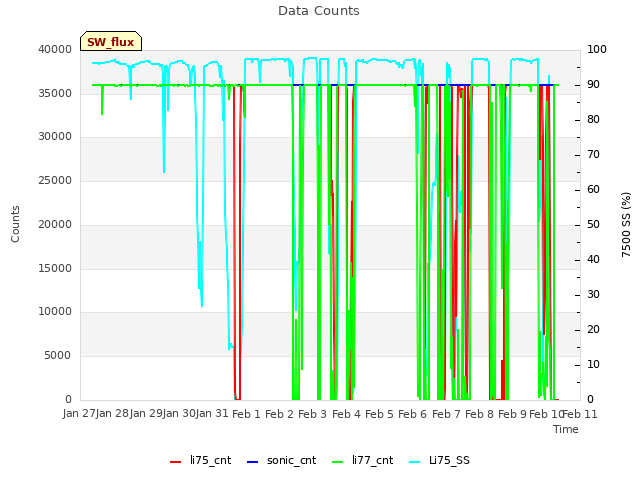The height and width of the screenshot is (480, 640).
Task: Click the 50 right axis tick label
Action: pyautogui.click(x=593, y=224)
